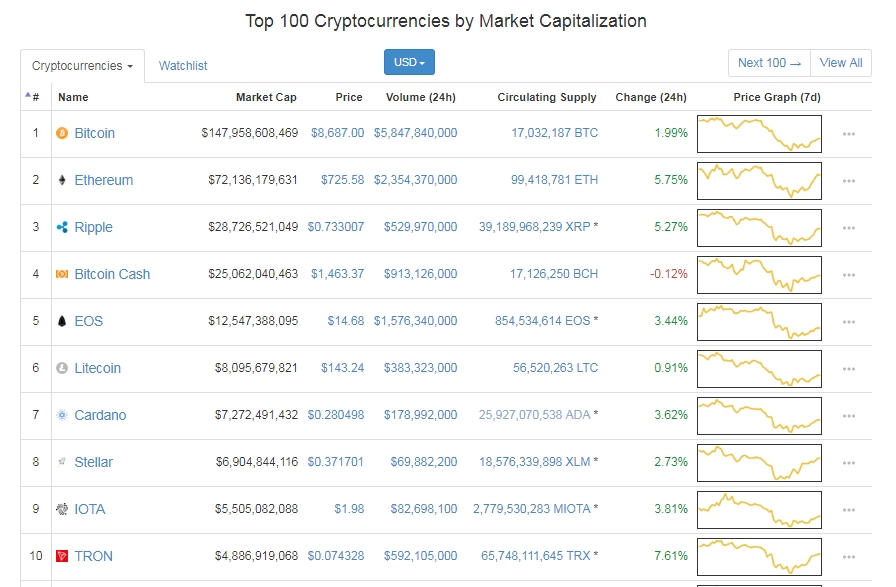The width and height of the screenshot is (896, 587).
Task: Open the TRON name link
Action: click(x=94, y=556)
